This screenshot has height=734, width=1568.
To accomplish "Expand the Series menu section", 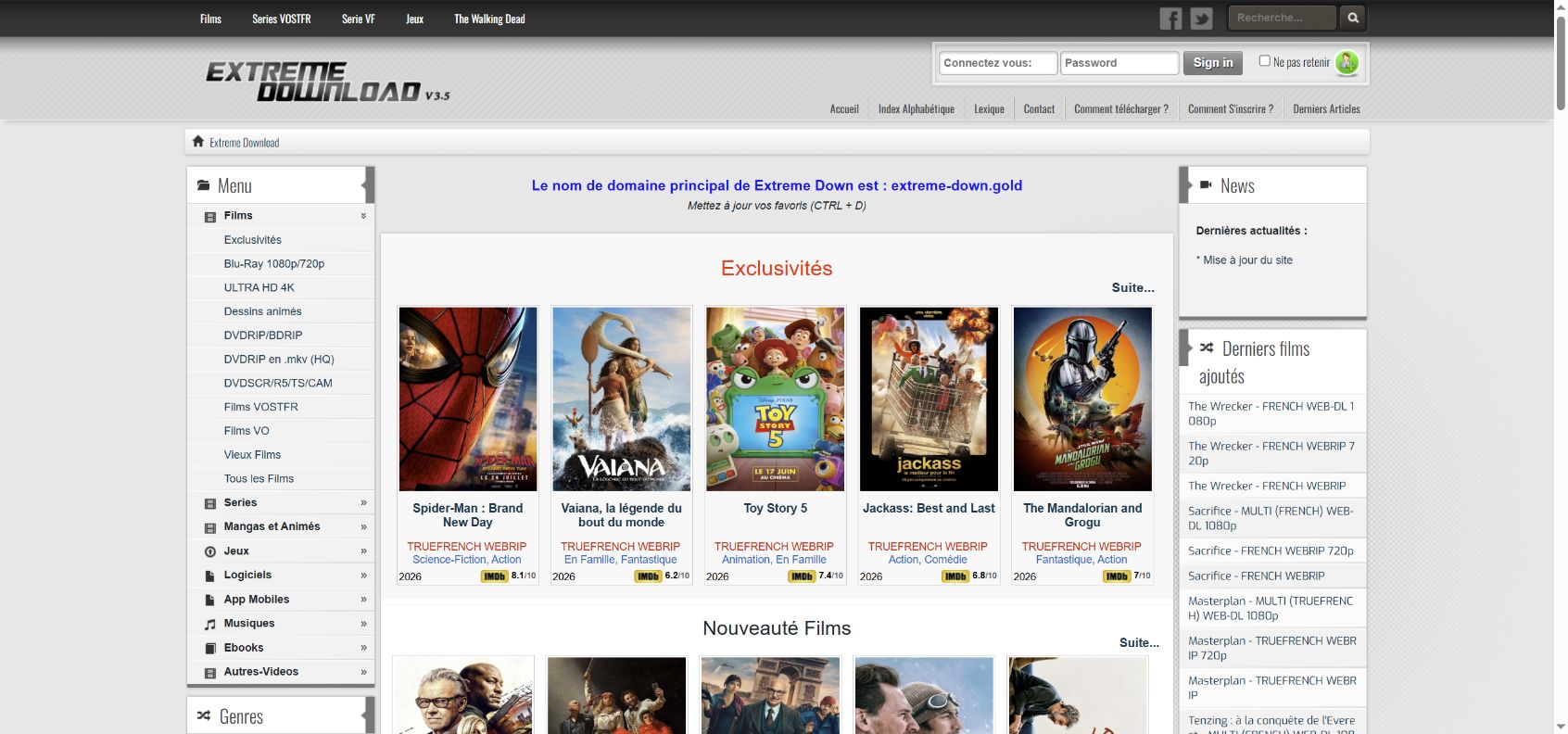I will pos(363,502).
